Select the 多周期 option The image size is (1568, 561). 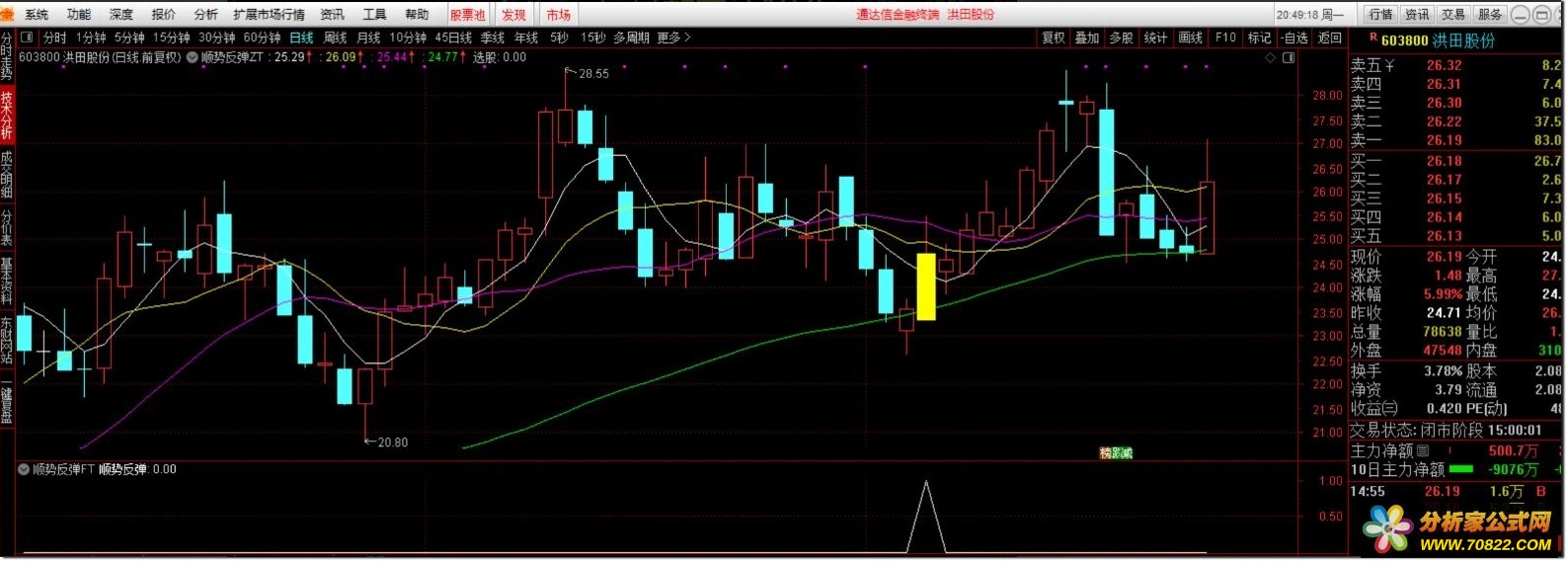(x=632, y=38)
